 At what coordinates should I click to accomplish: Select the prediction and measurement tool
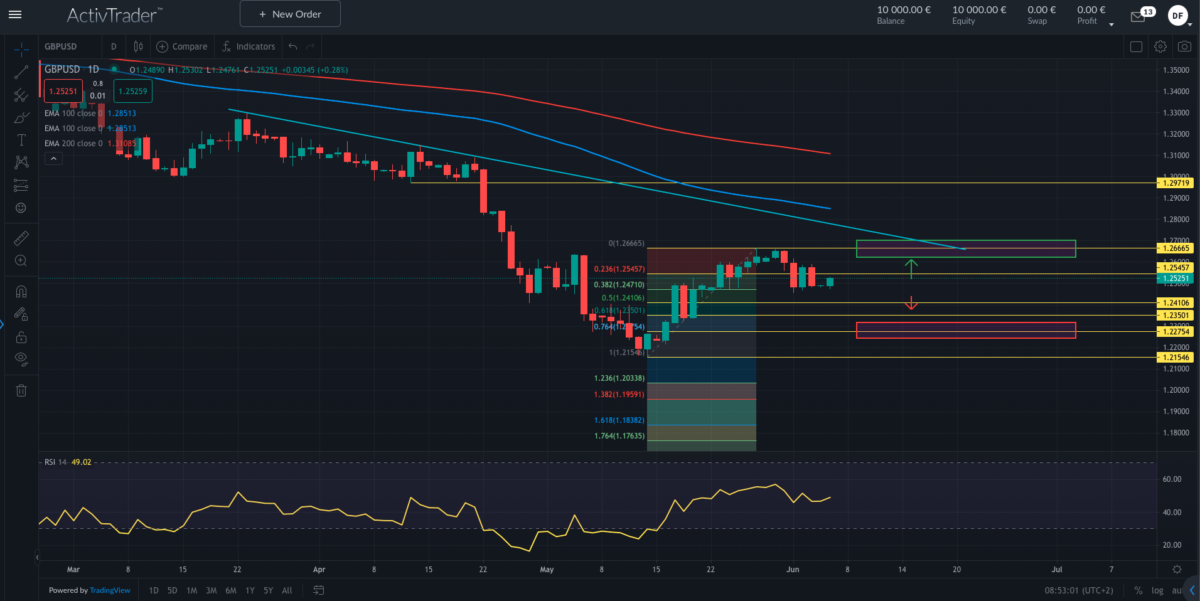20,185
